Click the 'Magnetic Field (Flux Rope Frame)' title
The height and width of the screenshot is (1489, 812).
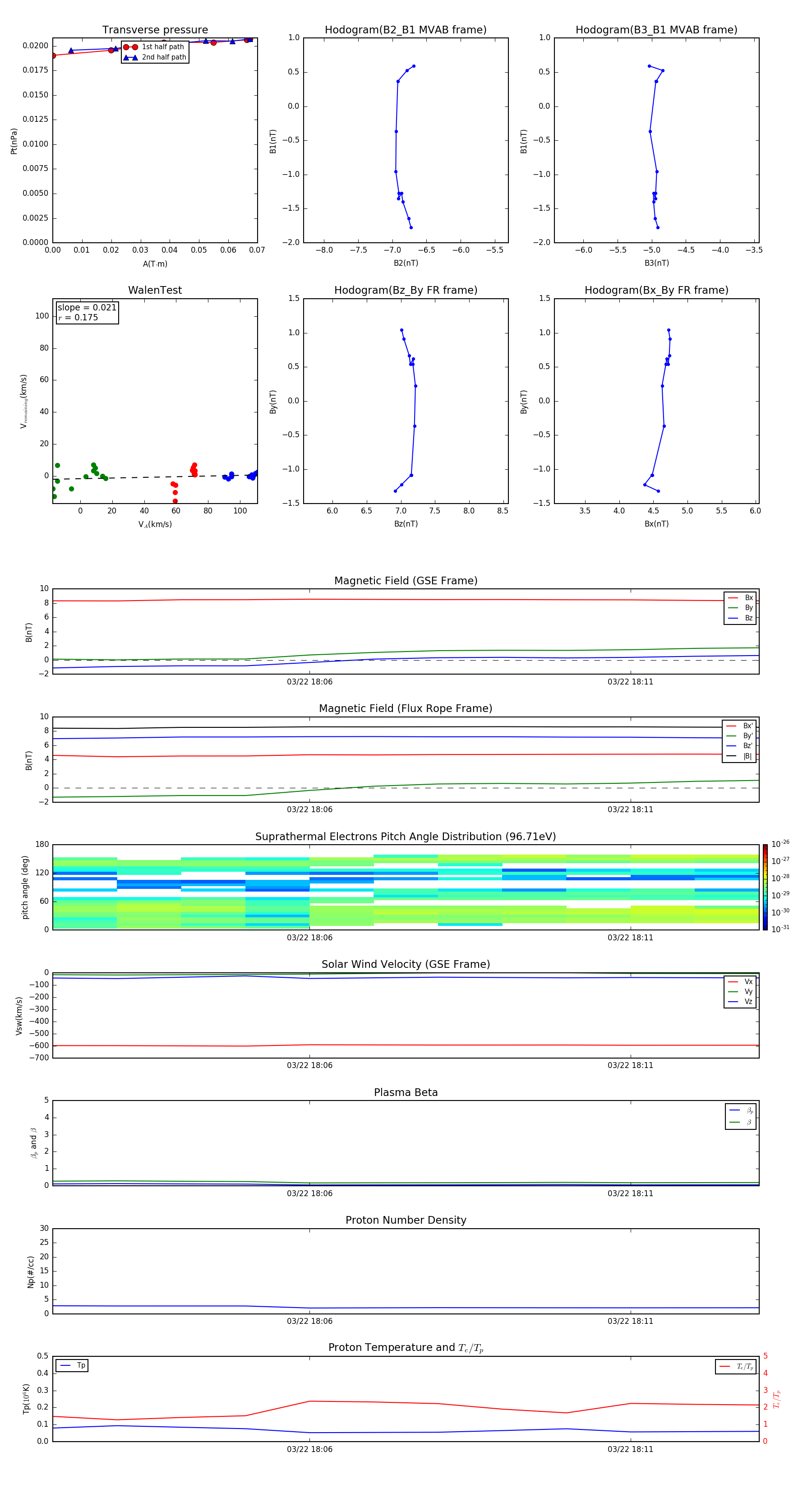coord(406,709)
